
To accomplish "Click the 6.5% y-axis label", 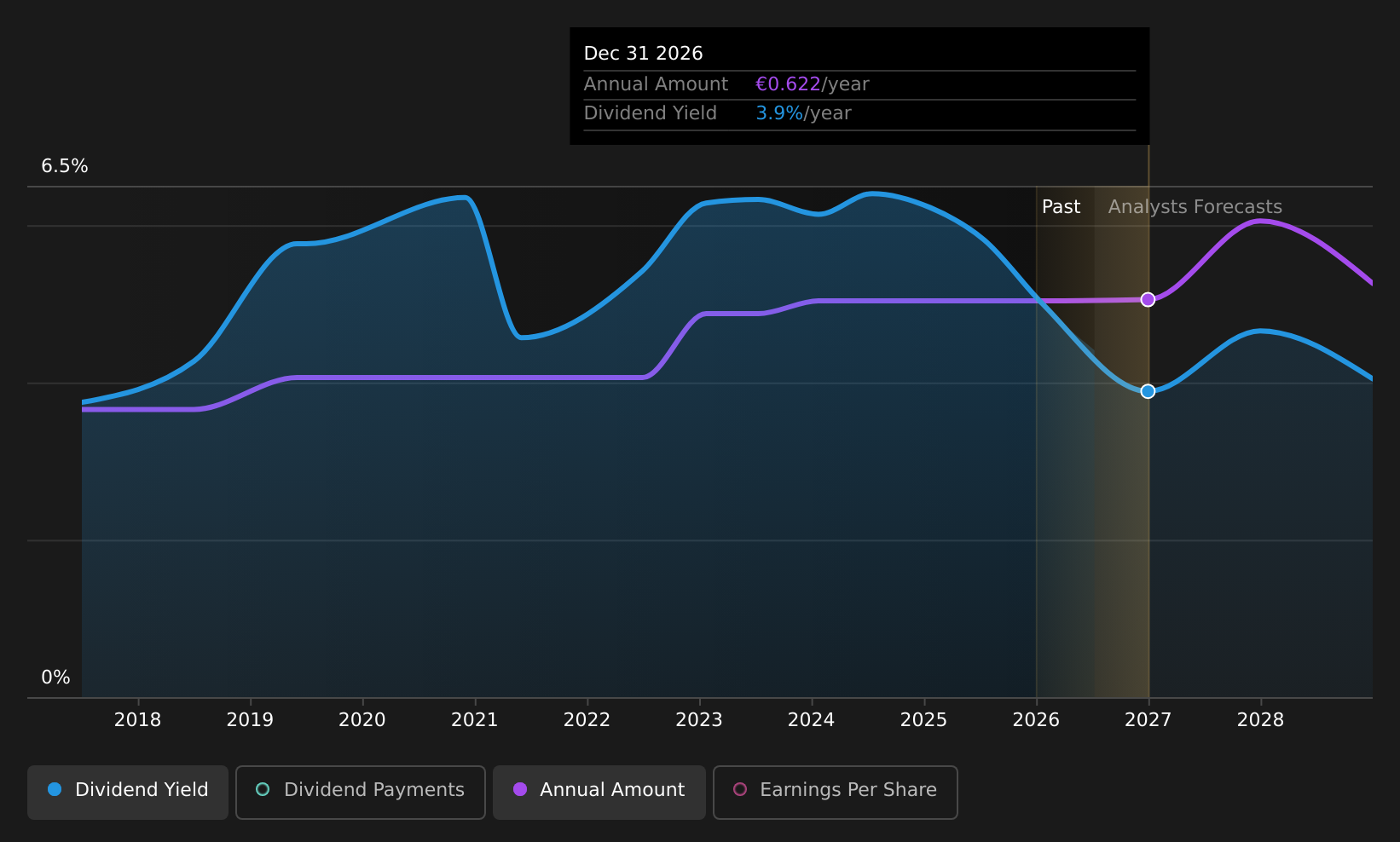I will pos(65,166).
